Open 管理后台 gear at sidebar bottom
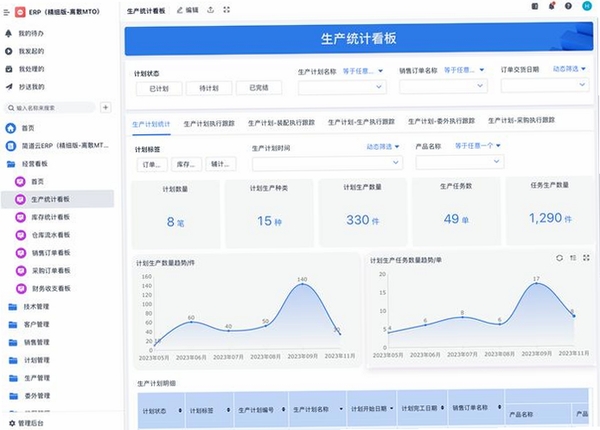This screenshot has height=430, width=600. point(26,423)
